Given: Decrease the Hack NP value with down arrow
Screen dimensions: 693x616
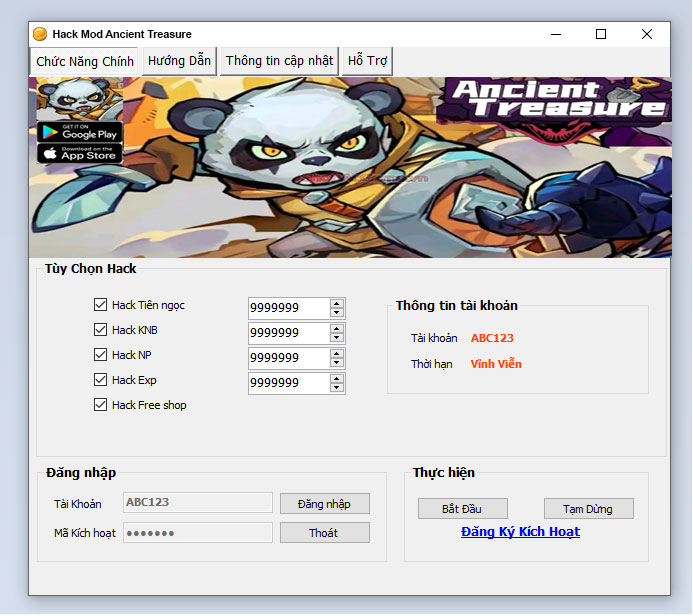Looking at the screenshot, I should coord(337,363).
